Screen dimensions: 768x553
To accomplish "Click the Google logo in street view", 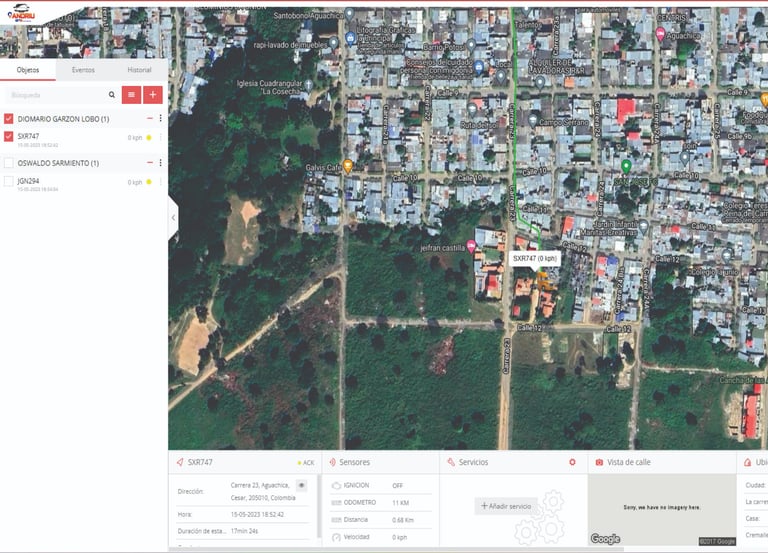I will tap(605, 539).
